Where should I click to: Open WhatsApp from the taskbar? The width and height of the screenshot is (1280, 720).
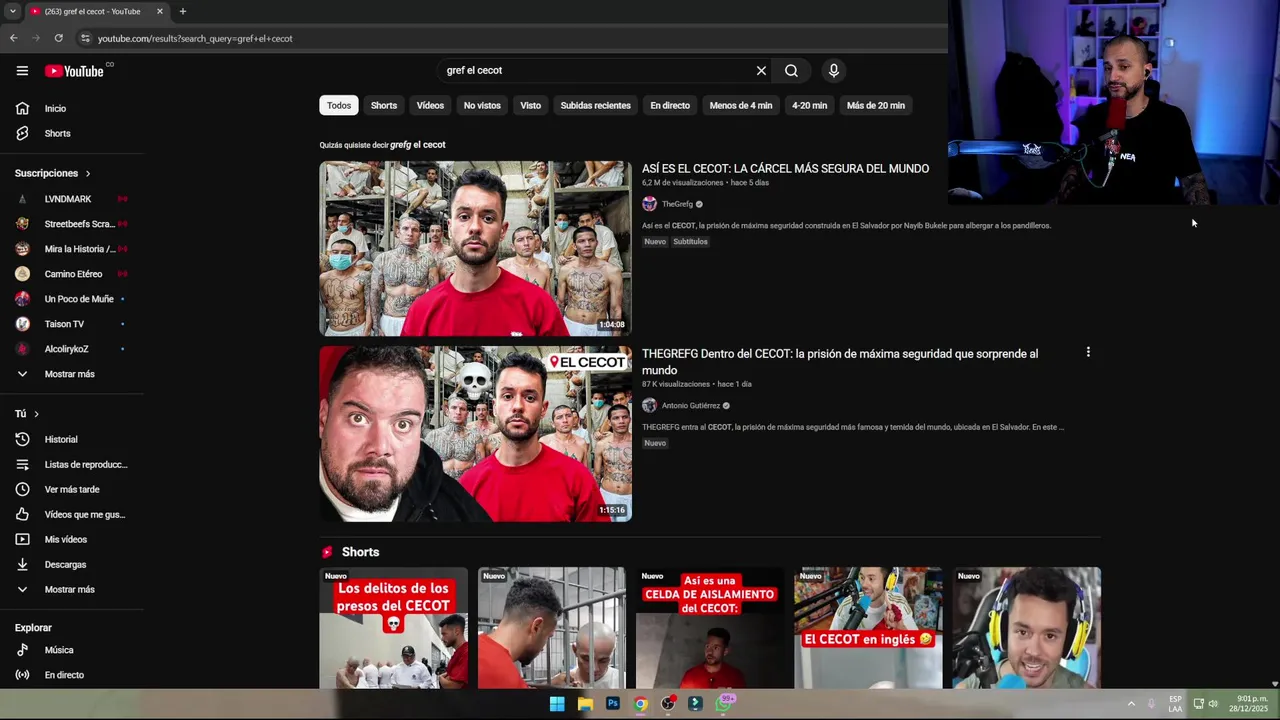[x=723, y=704]
